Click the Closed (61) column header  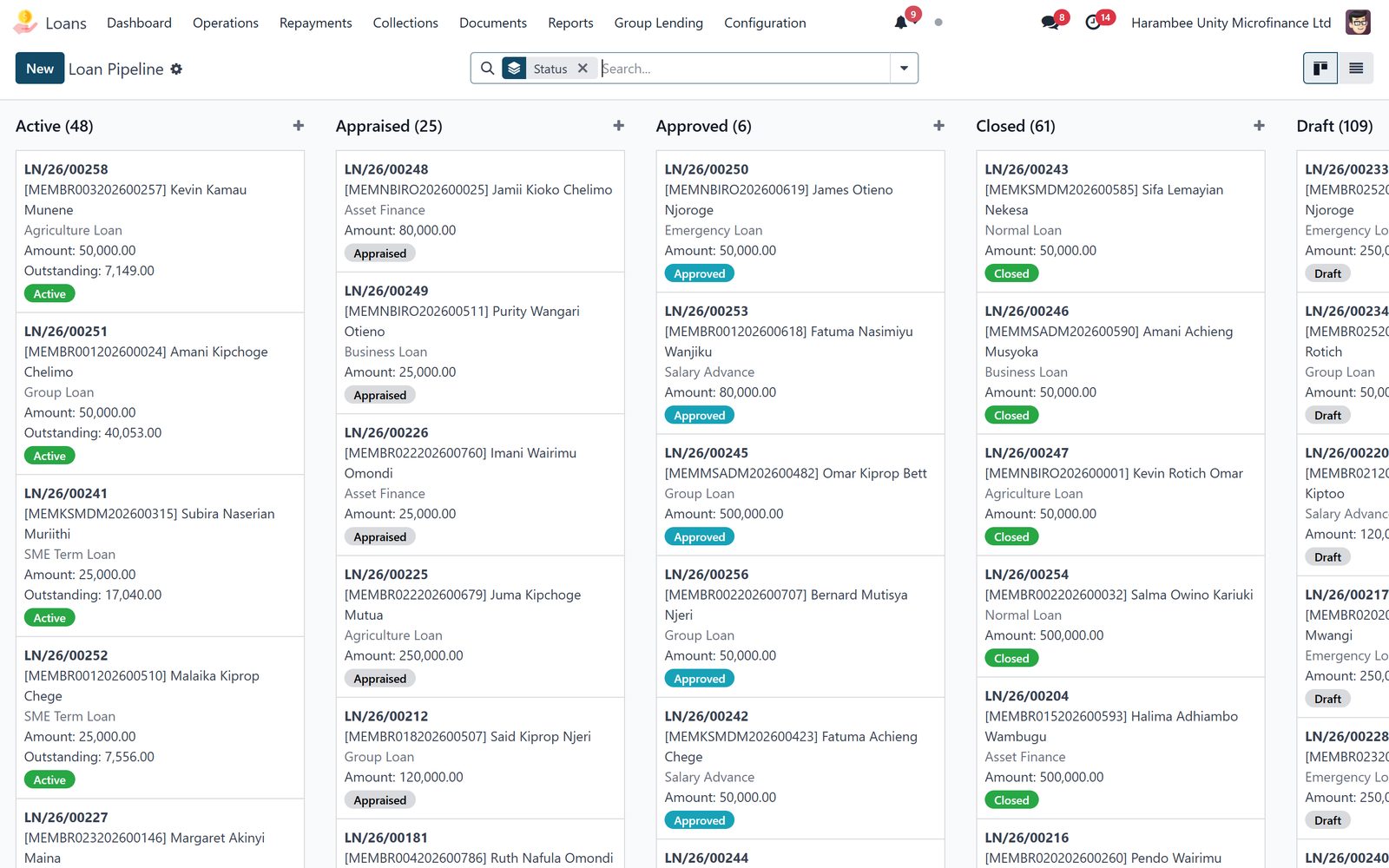point(1016,126)
